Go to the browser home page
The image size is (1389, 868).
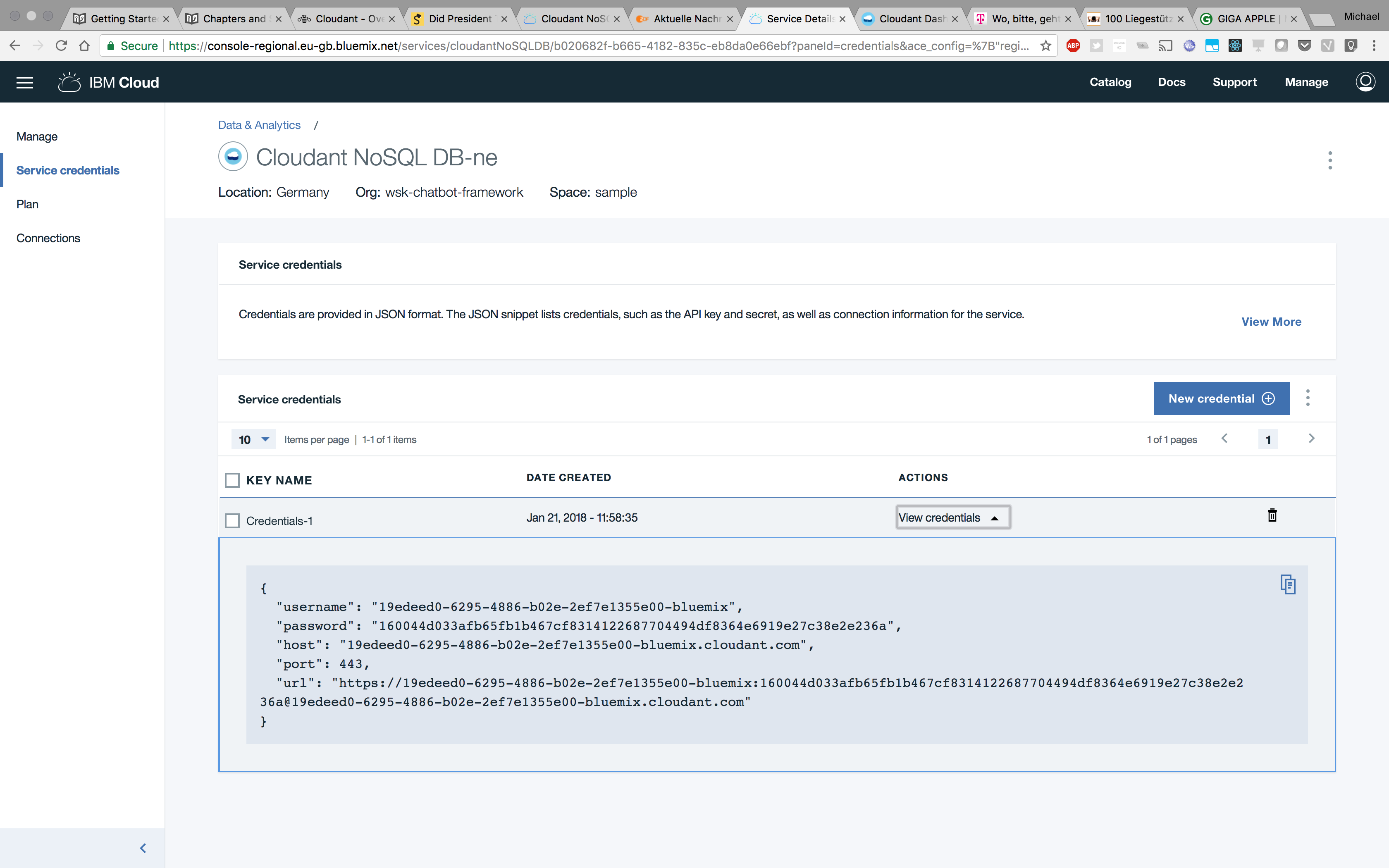[x=84, y=45]
